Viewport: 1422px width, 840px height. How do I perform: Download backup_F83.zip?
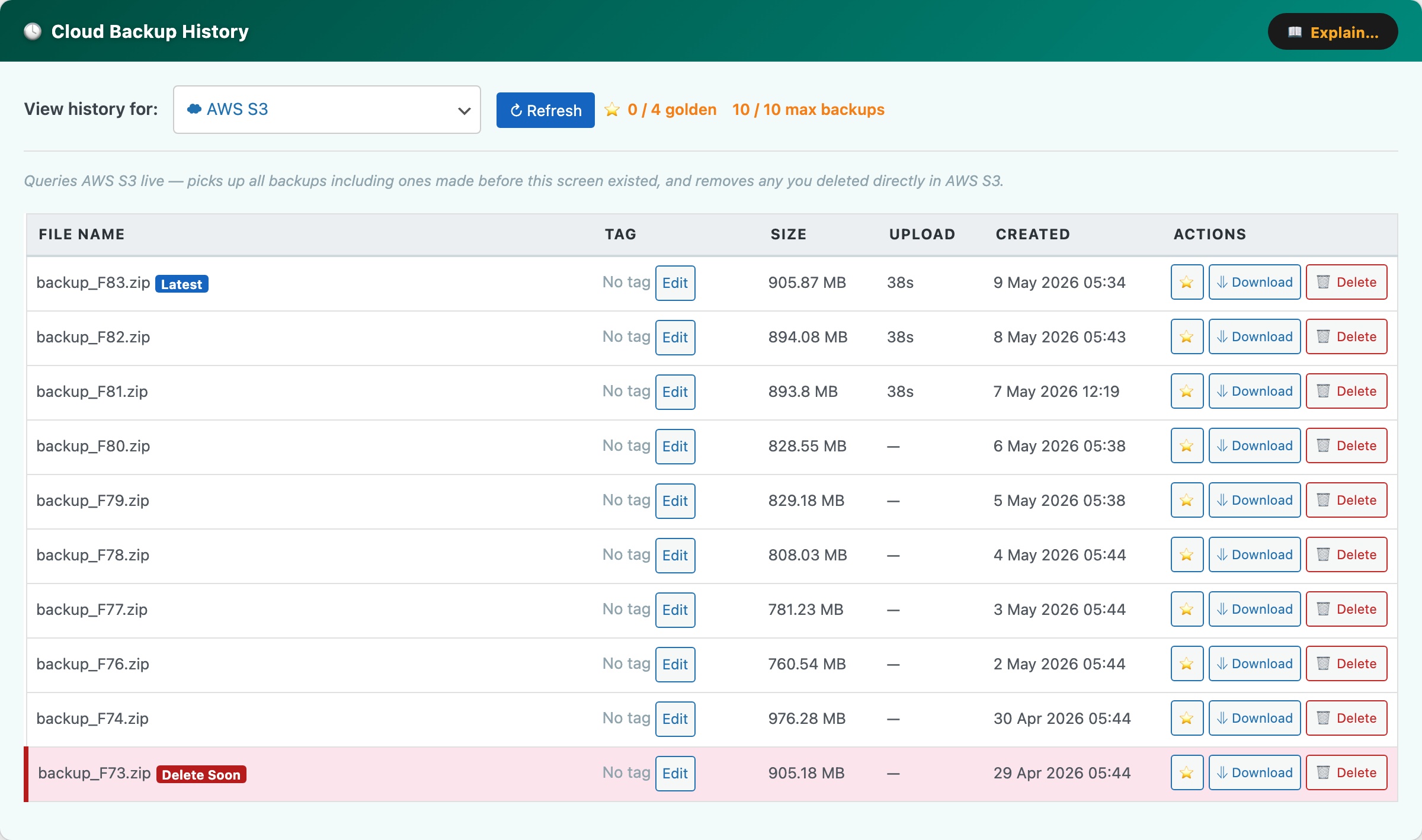pos(1254,283)
